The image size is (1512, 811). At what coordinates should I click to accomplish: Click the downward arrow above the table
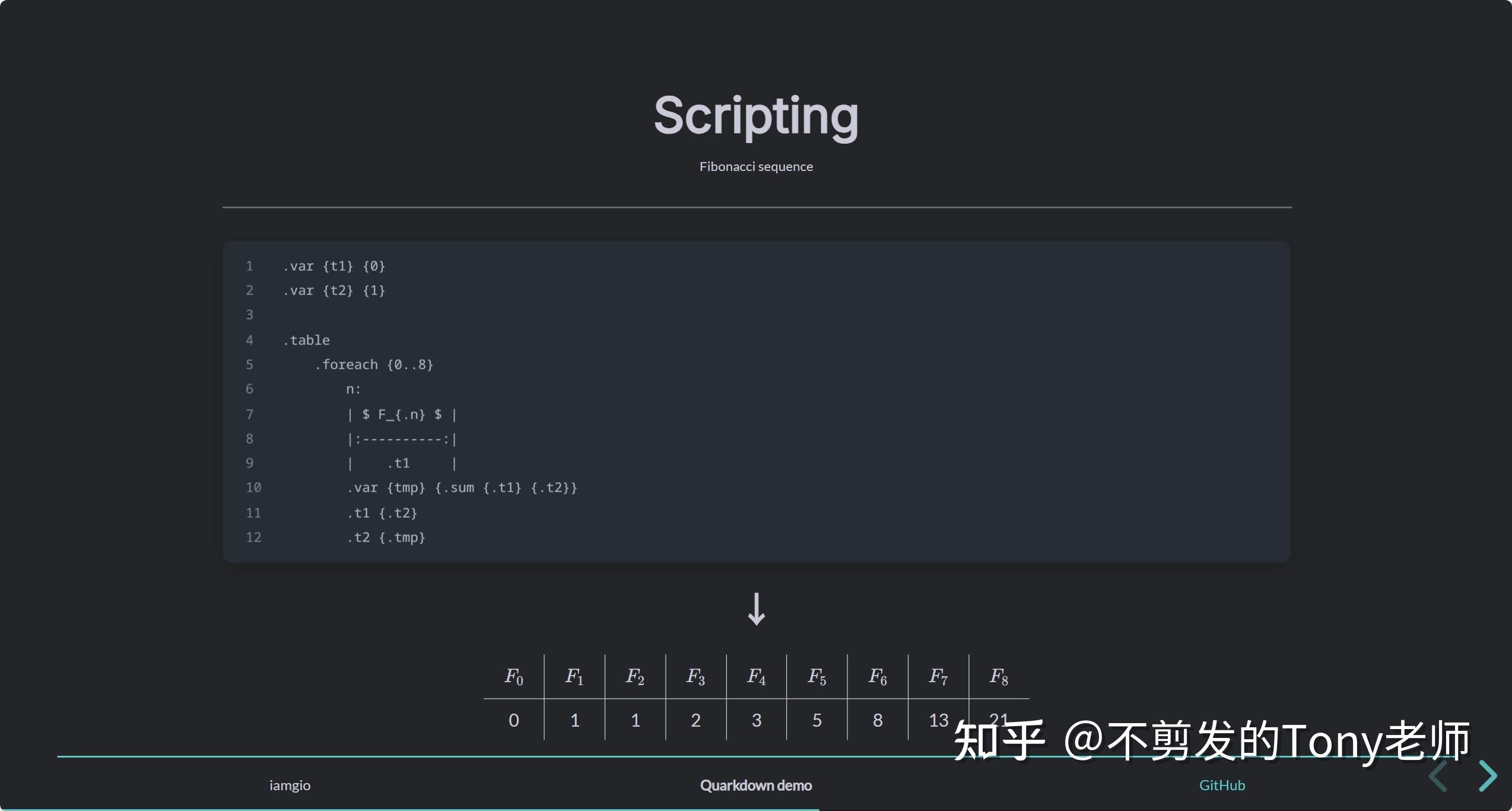point(756,609)
